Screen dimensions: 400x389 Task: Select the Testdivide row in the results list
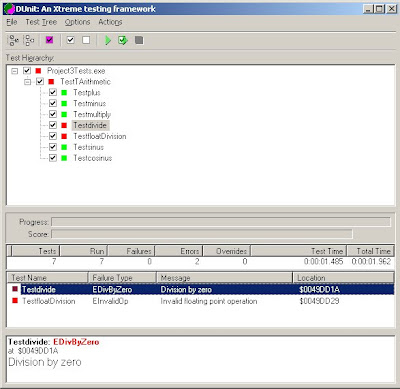pos(200,289)
